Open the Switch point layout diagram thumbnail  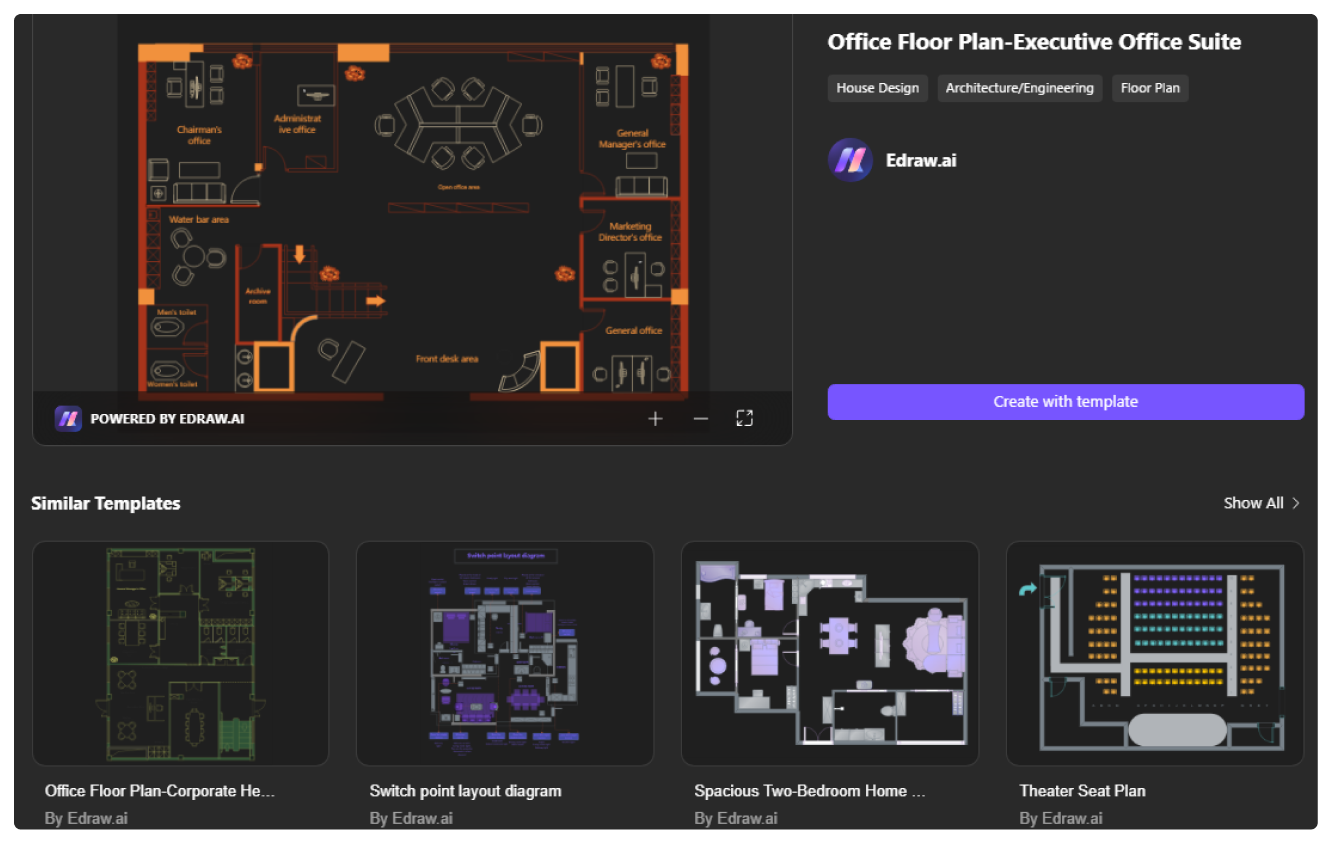pos(505,653)
